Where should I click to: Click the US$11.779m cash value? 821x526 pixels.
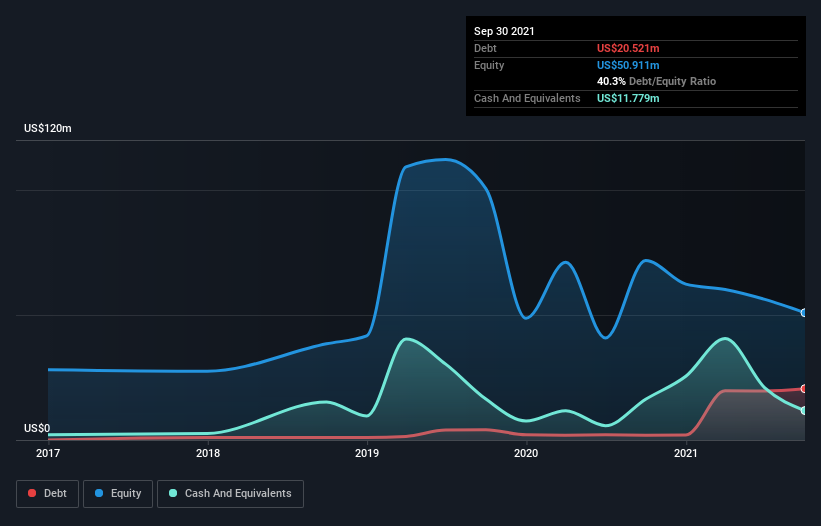[628, 98]
